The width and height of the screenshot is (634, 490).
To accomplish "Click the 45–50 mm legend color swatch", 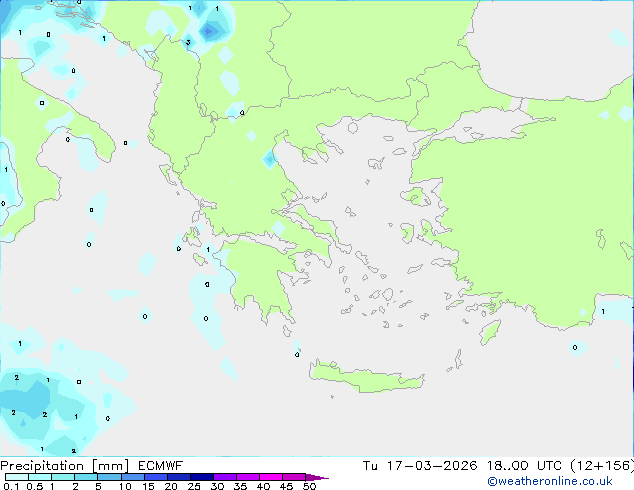I will click(294, 477).
